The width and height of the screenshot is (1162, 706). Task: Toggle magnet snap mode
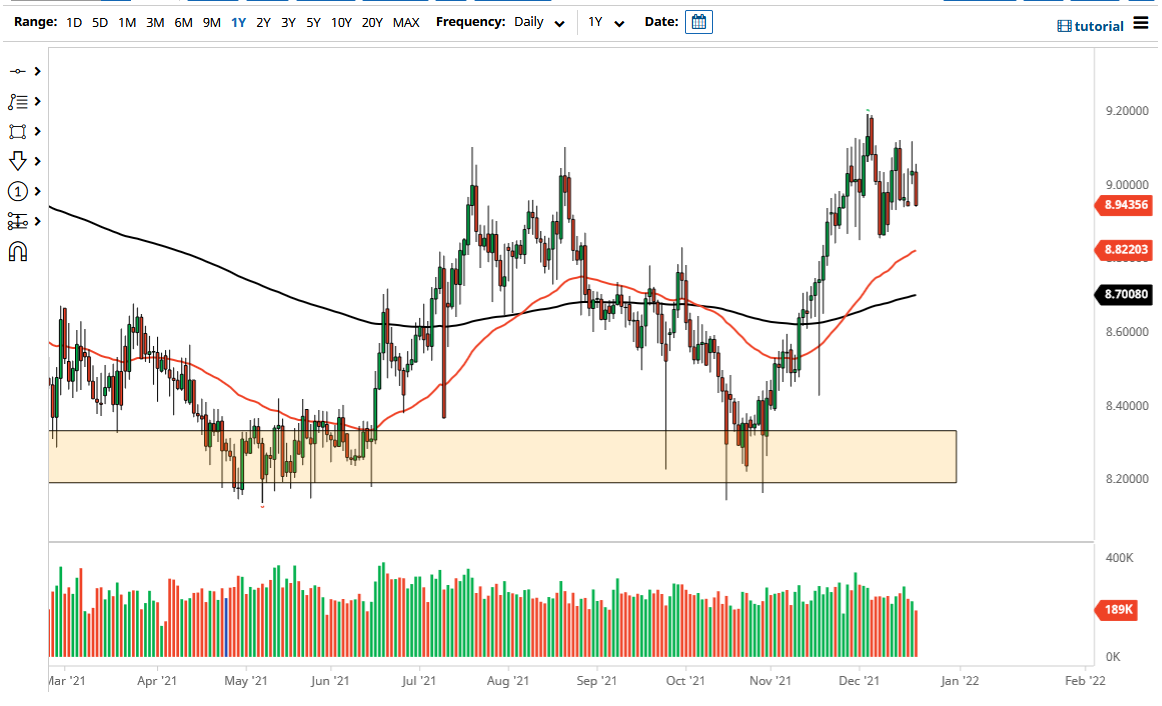tap(17, 251)
